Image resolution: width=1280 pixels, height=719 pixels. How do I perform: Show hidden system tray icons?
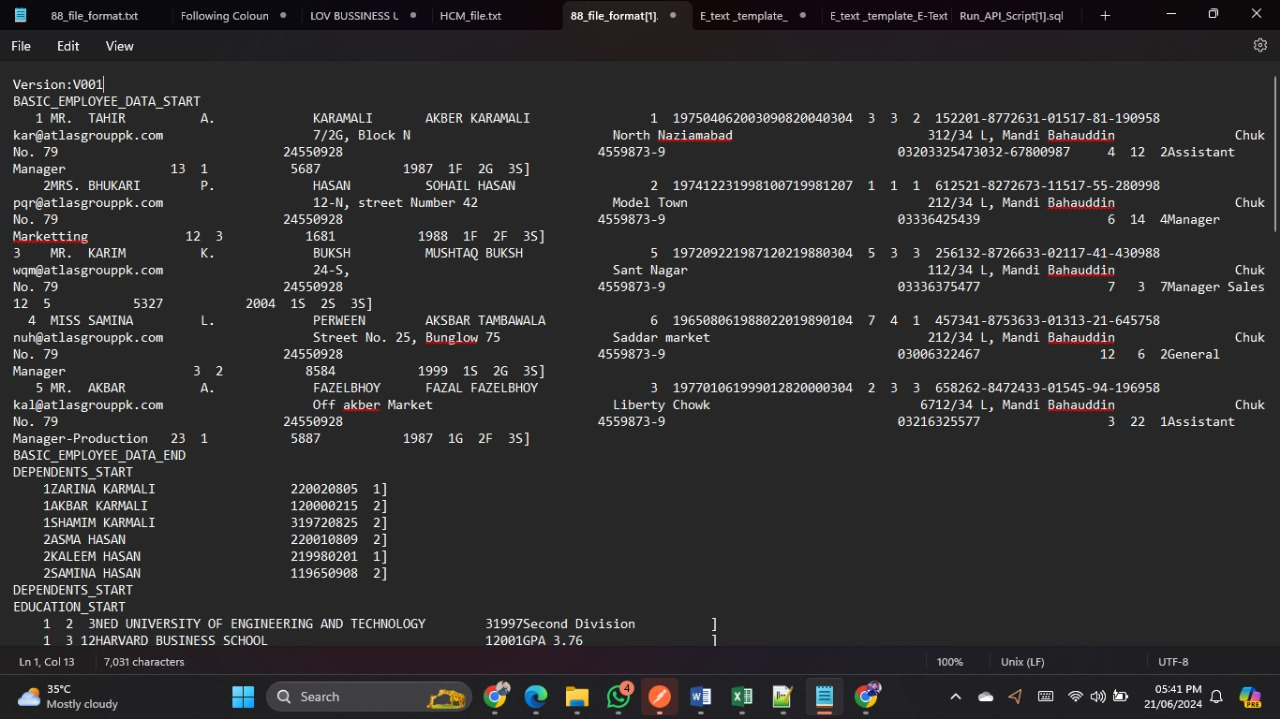click(955, 697)
